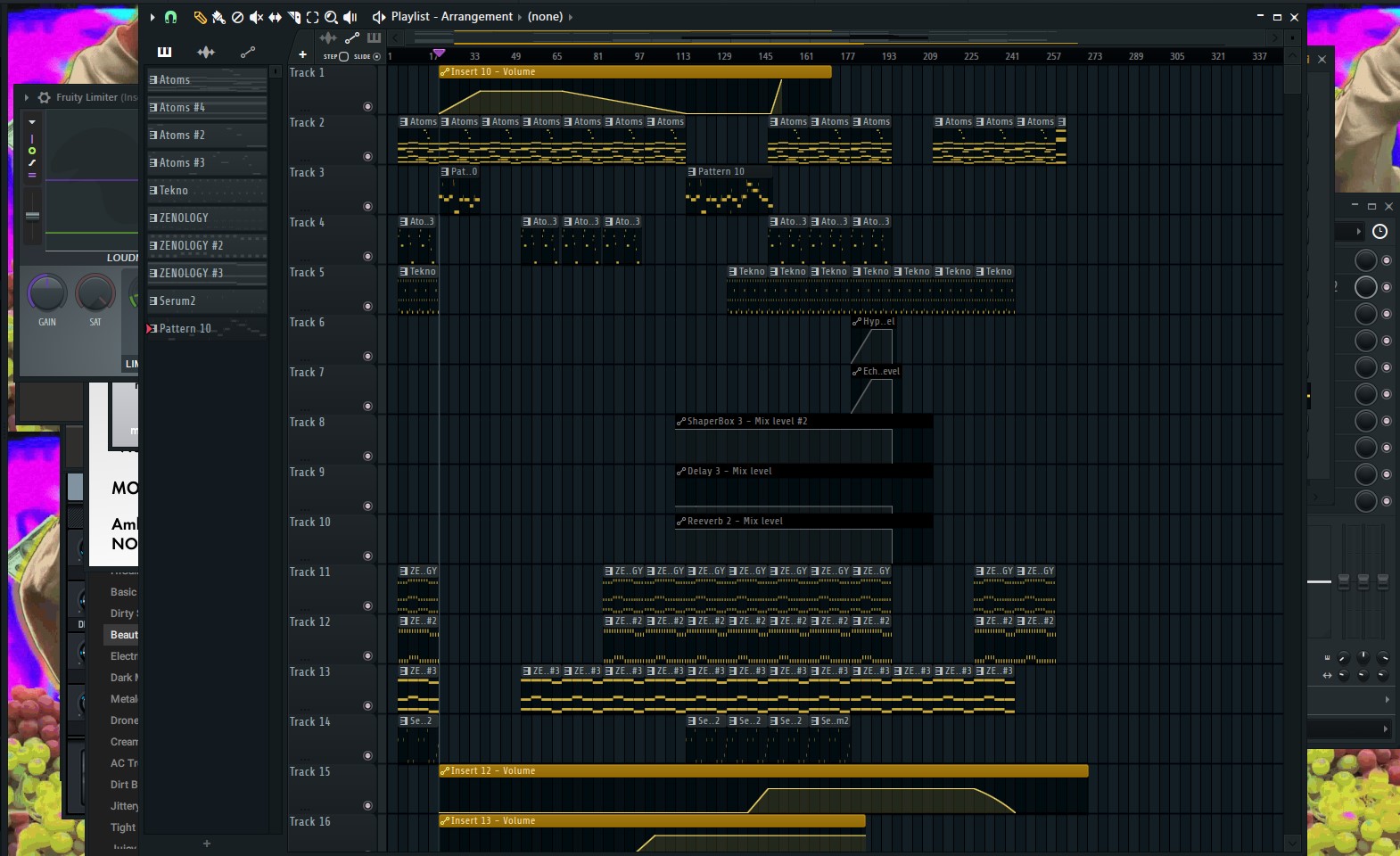This screenshot has height=856, width=1400.
Task: Activate the Zoom magnifier tool
Action: [331, 17]
